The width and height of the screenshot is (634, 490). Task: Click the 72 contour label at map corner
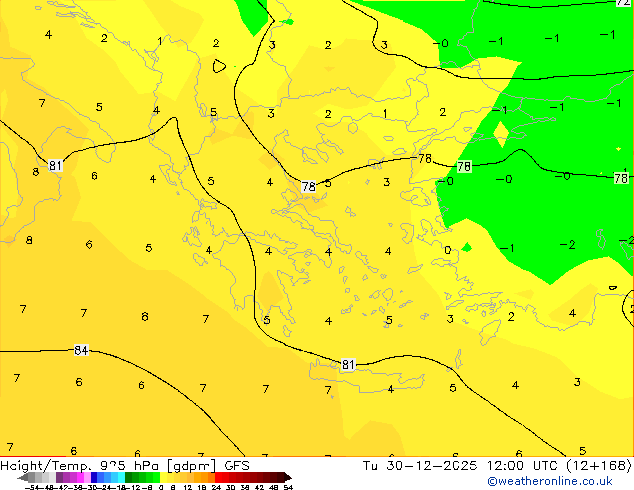(623, 3)
